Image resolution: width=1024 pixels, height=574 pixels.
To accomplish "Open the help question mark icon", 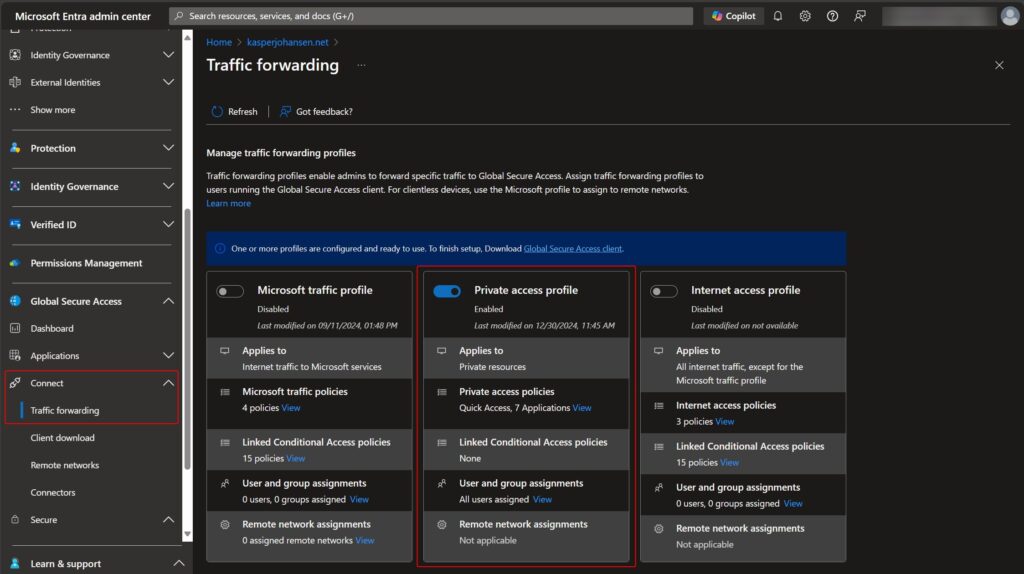I will [832, 16].
